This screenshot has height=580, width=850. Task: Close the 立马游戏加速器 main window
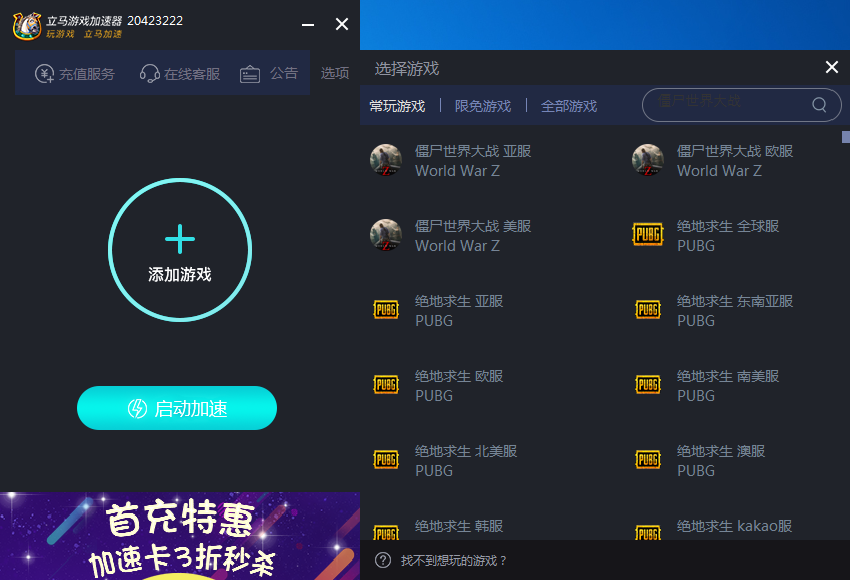pos(342,24)
